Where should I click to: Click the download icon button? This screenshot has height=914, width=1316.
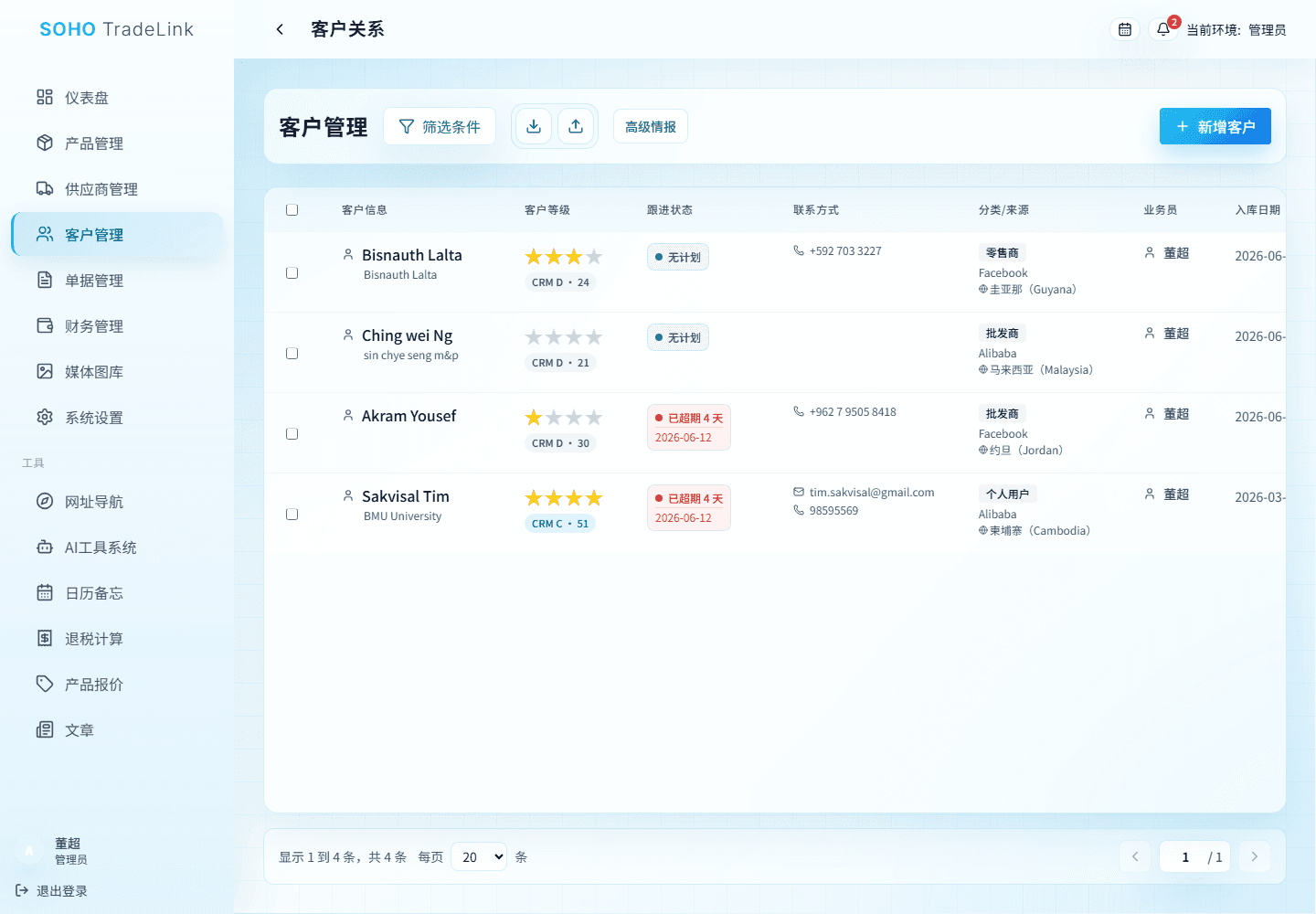coord(534,126)
